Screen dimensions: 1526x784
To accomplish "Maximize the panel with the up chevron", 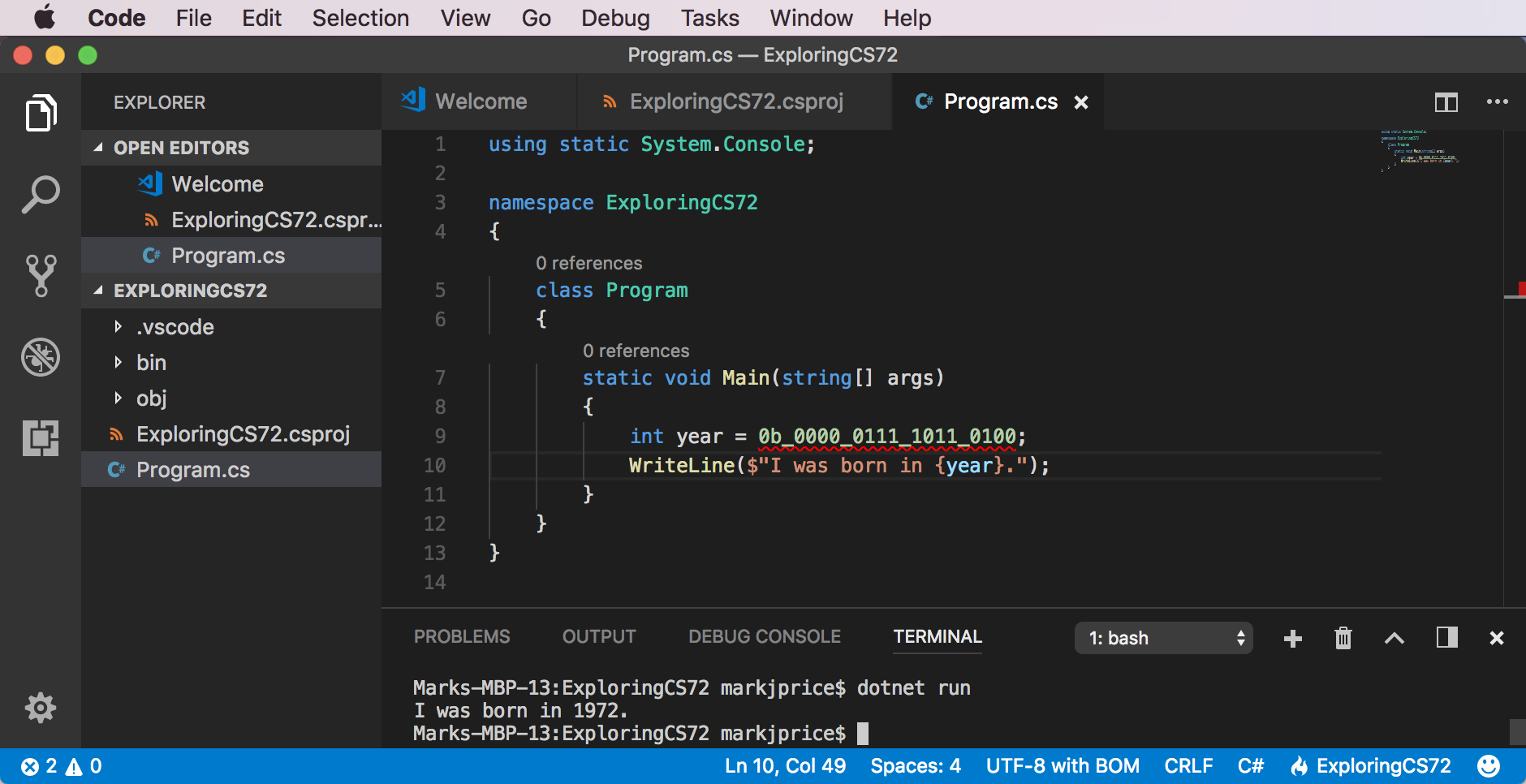I will [1395, 638].
